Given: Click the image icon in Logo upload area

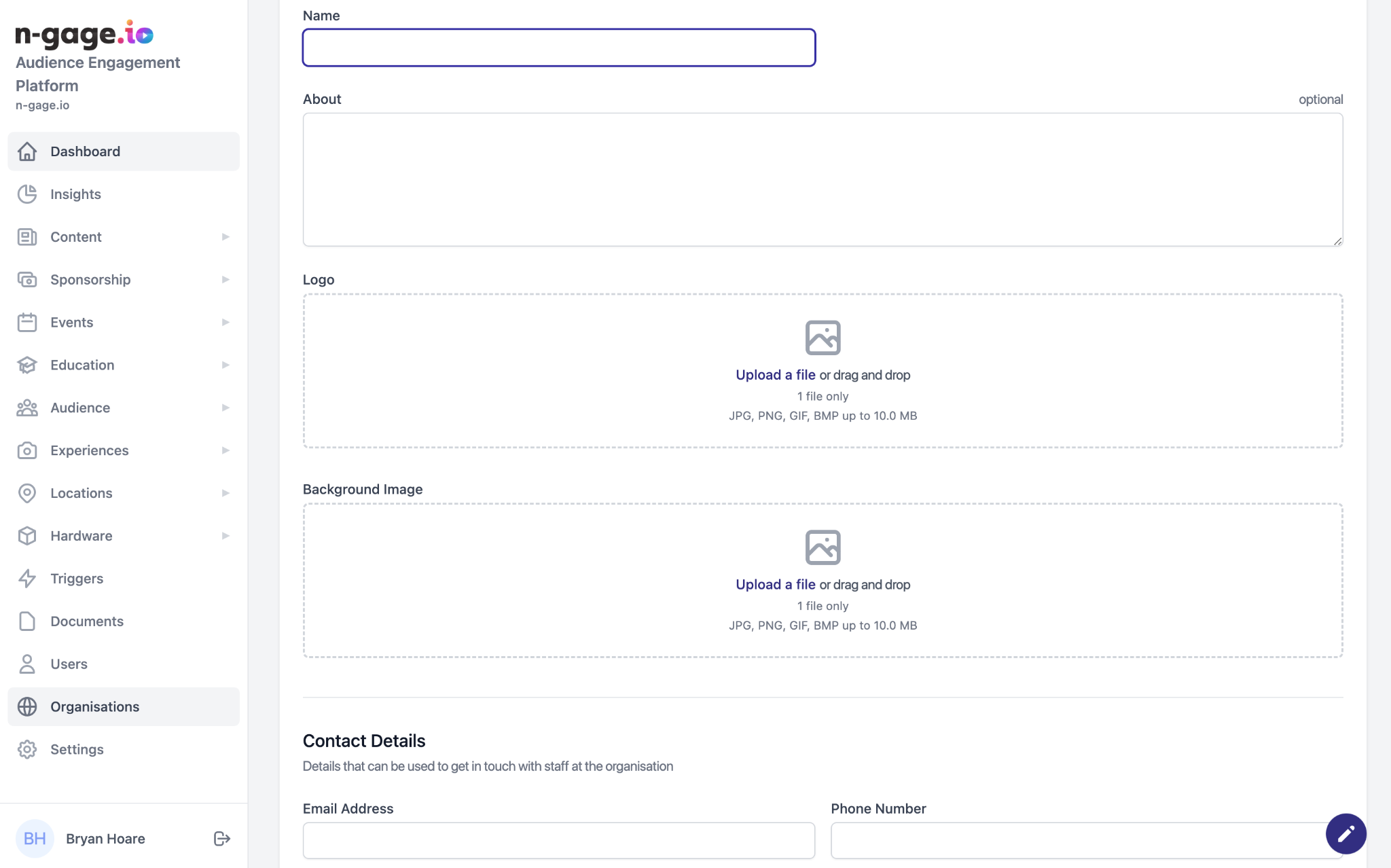Looking at the screenshot, I should pyautogui.click(x=823, y=338).
